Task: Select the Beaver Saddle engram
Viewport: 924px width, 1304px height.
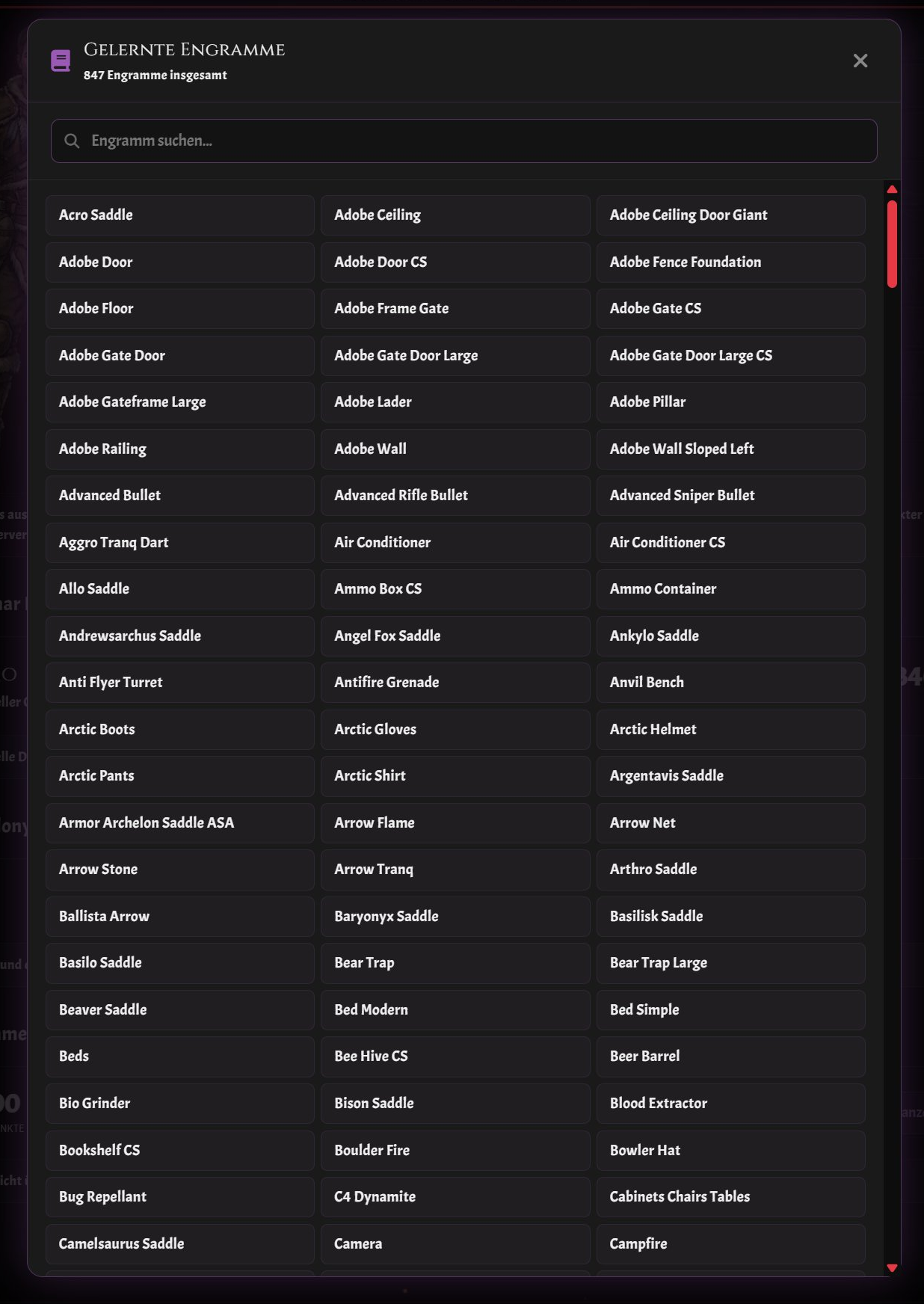Action: click(180, 1010)
